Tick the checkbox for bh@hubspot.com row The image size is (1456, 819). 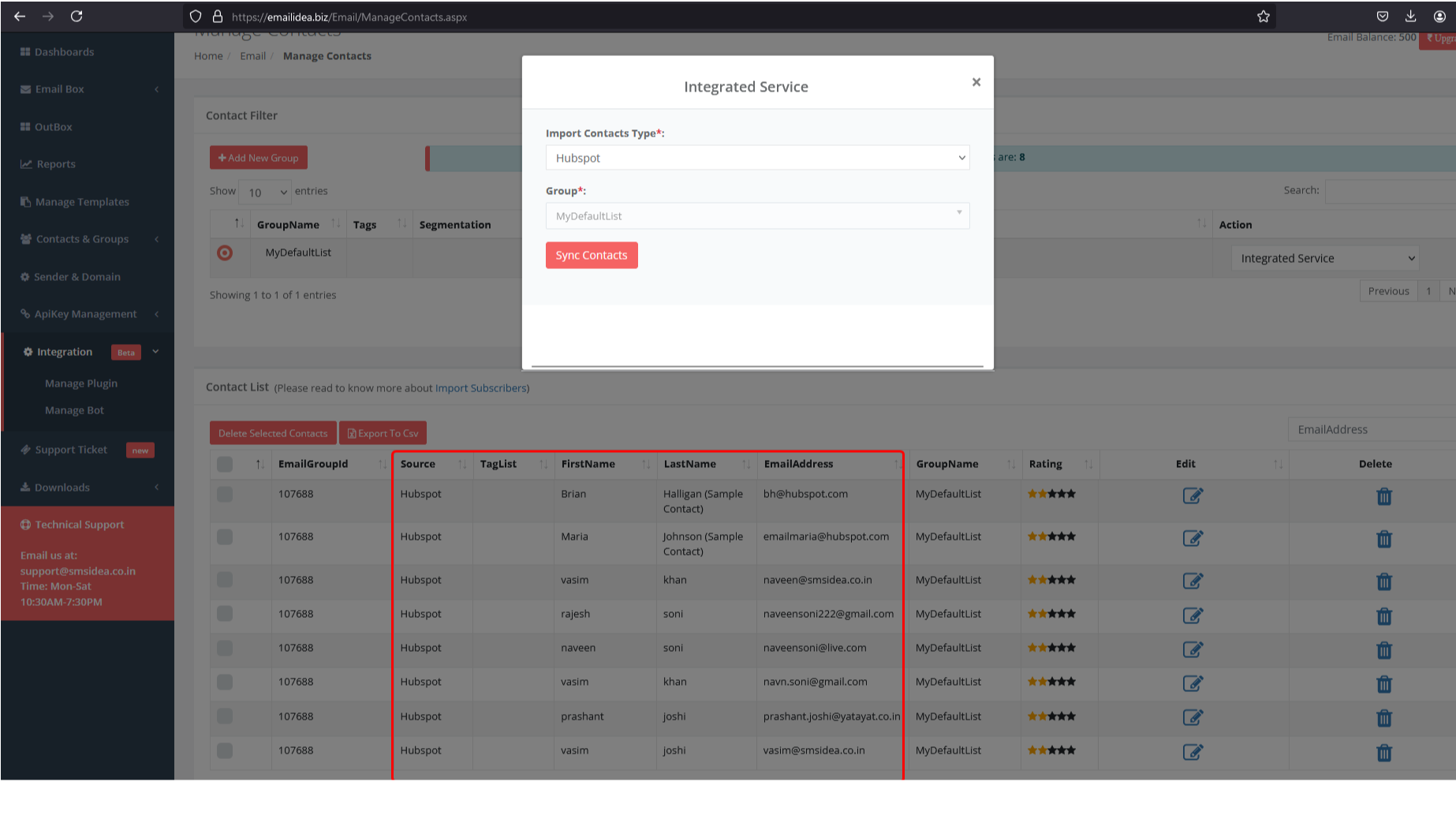tap(225, 495)
